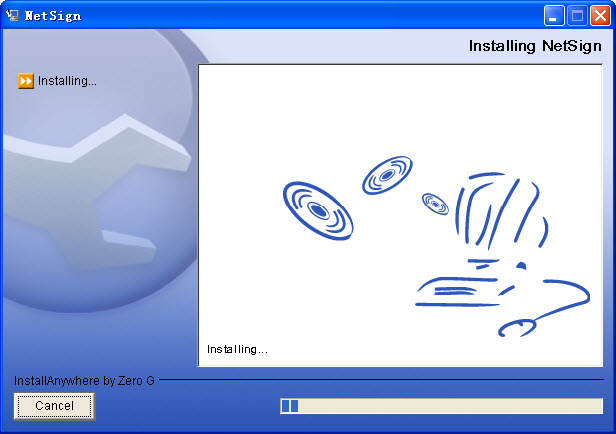Click the 'Installing...' status text in the white panel

coord(237,349)
